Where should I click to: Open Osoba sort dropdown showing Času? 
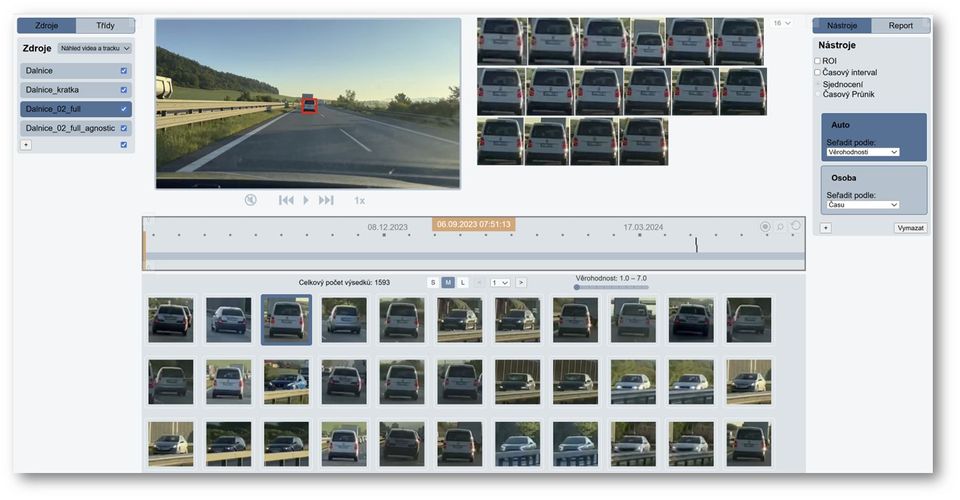(x=863, y=205)
